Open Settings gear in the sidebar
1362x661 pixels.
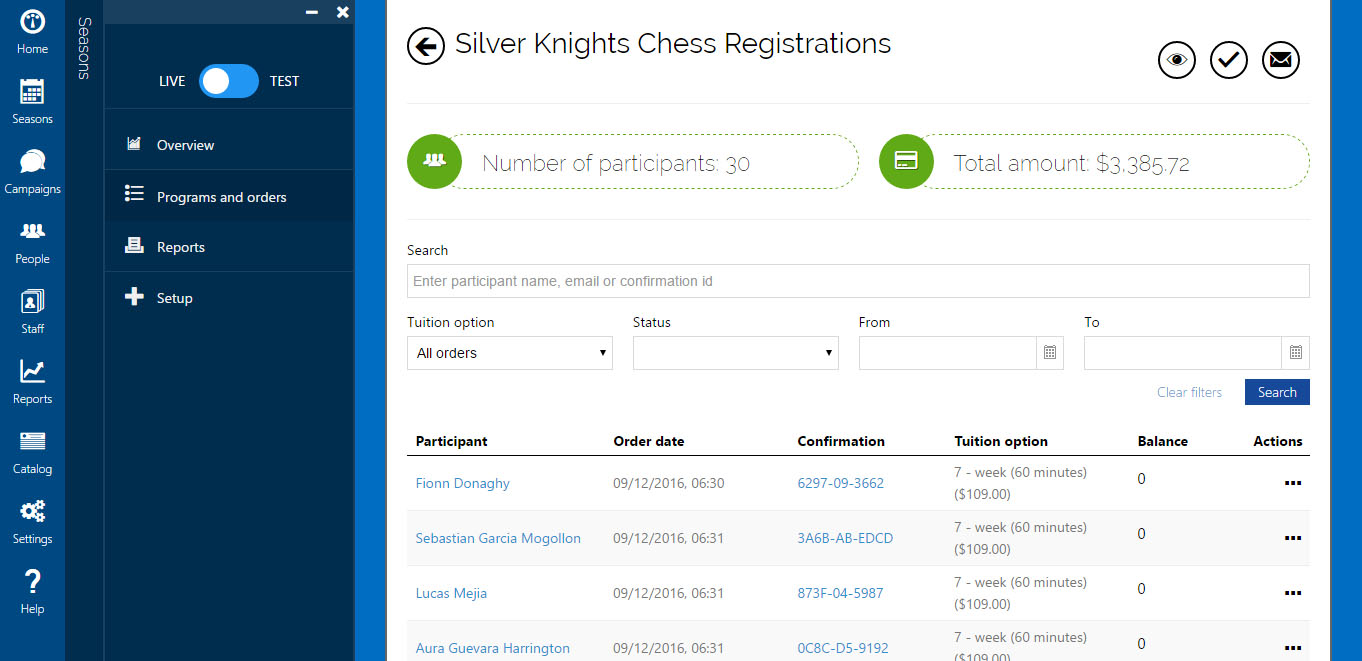coord(32,522)
